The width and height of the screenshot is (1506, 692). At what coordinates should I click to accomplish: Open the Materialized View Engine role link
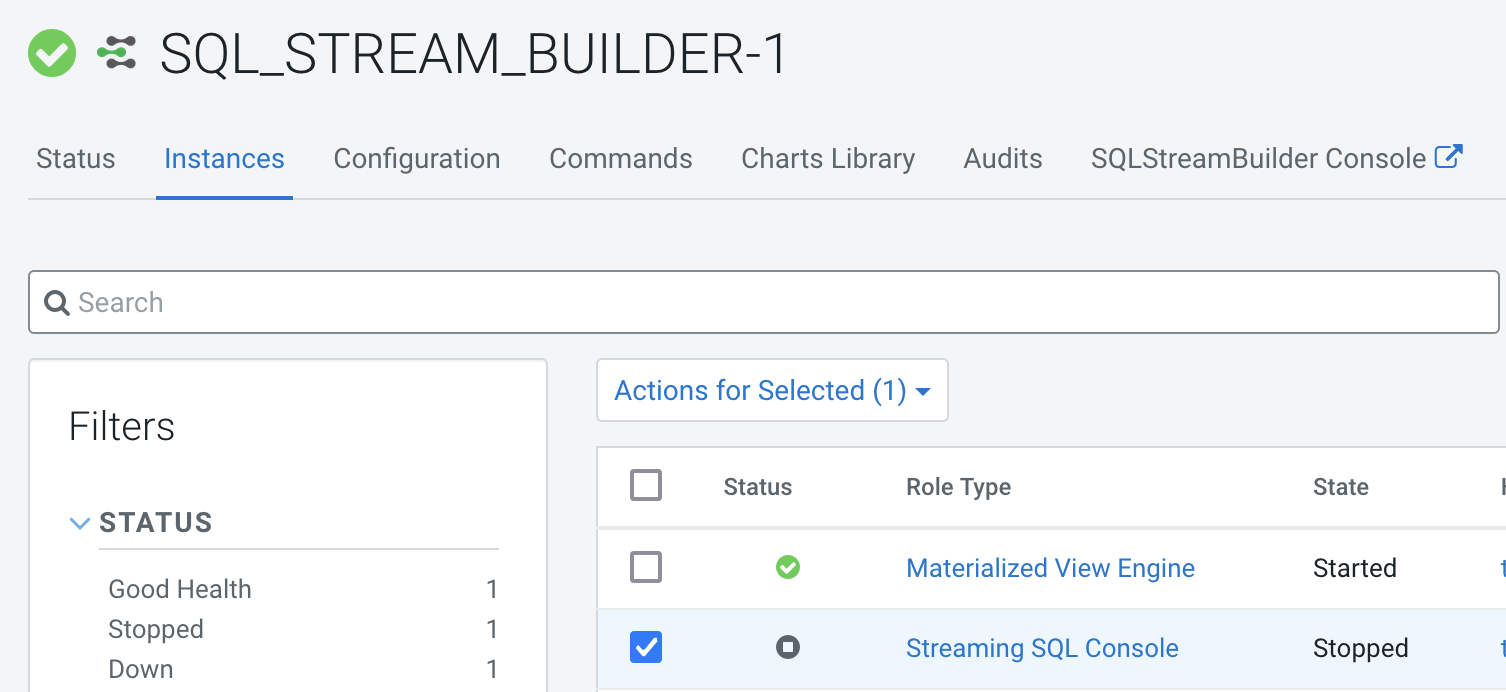pos(1050,568)
